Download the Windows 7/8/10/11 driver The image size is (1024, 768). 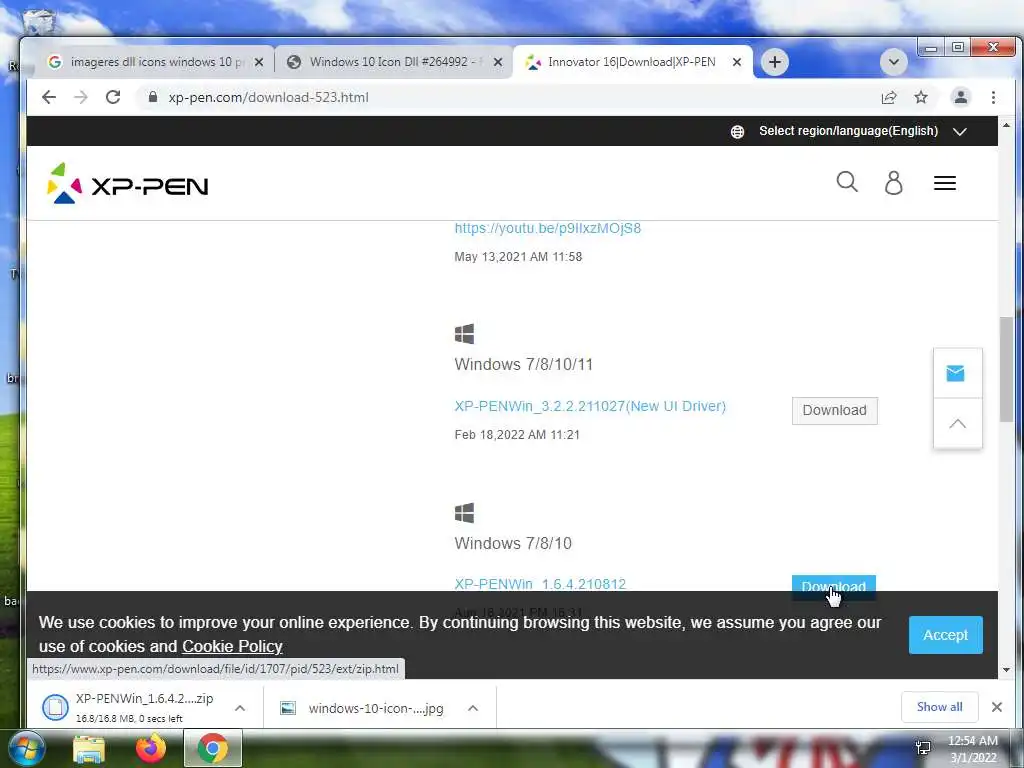[835, 411]
